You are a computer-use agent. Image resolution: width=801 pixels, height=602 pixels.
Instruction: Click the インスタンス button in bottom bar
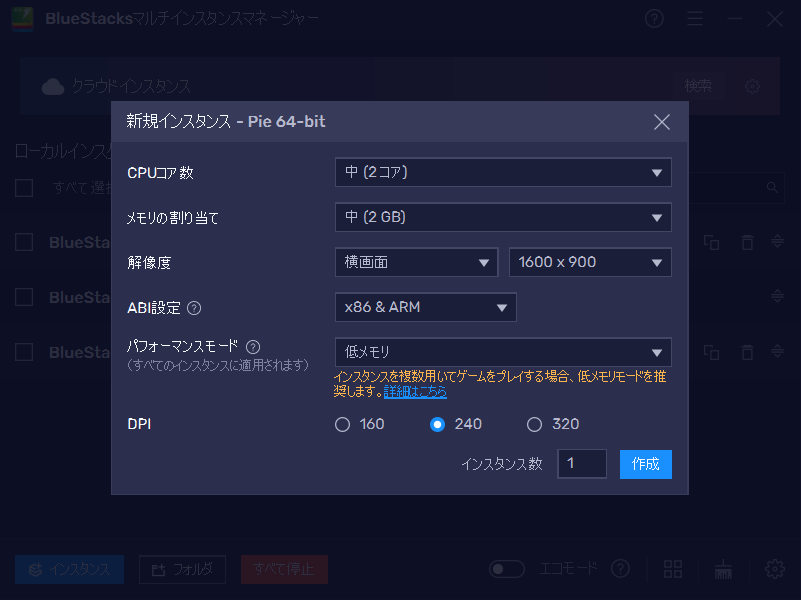click(69, 569)
